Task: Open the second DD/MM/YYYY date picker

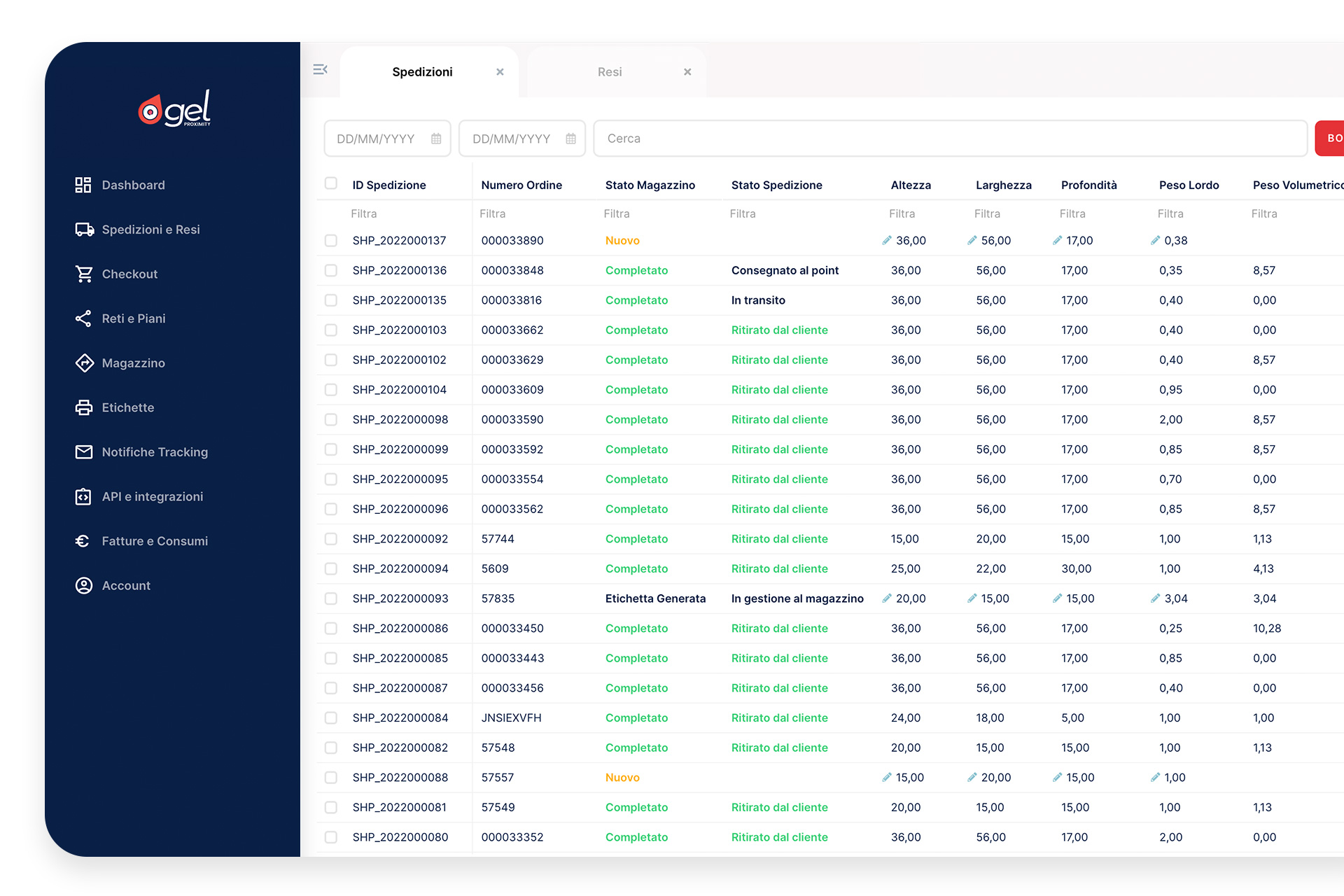Action: [x=572, y=138]
